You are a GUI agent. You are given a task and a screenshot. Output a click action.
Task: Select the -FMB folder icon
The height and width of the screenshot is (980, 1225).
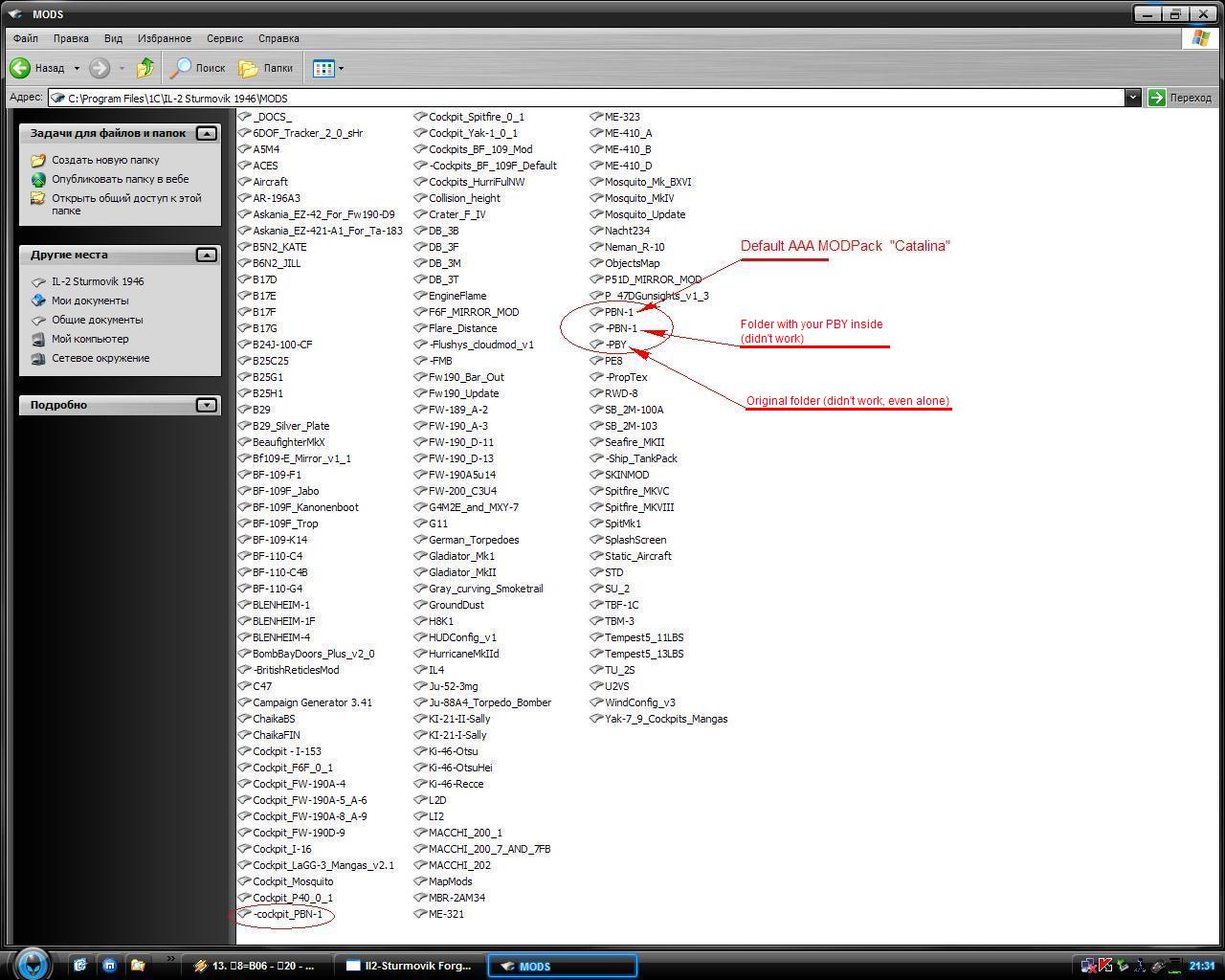point(420,361)
